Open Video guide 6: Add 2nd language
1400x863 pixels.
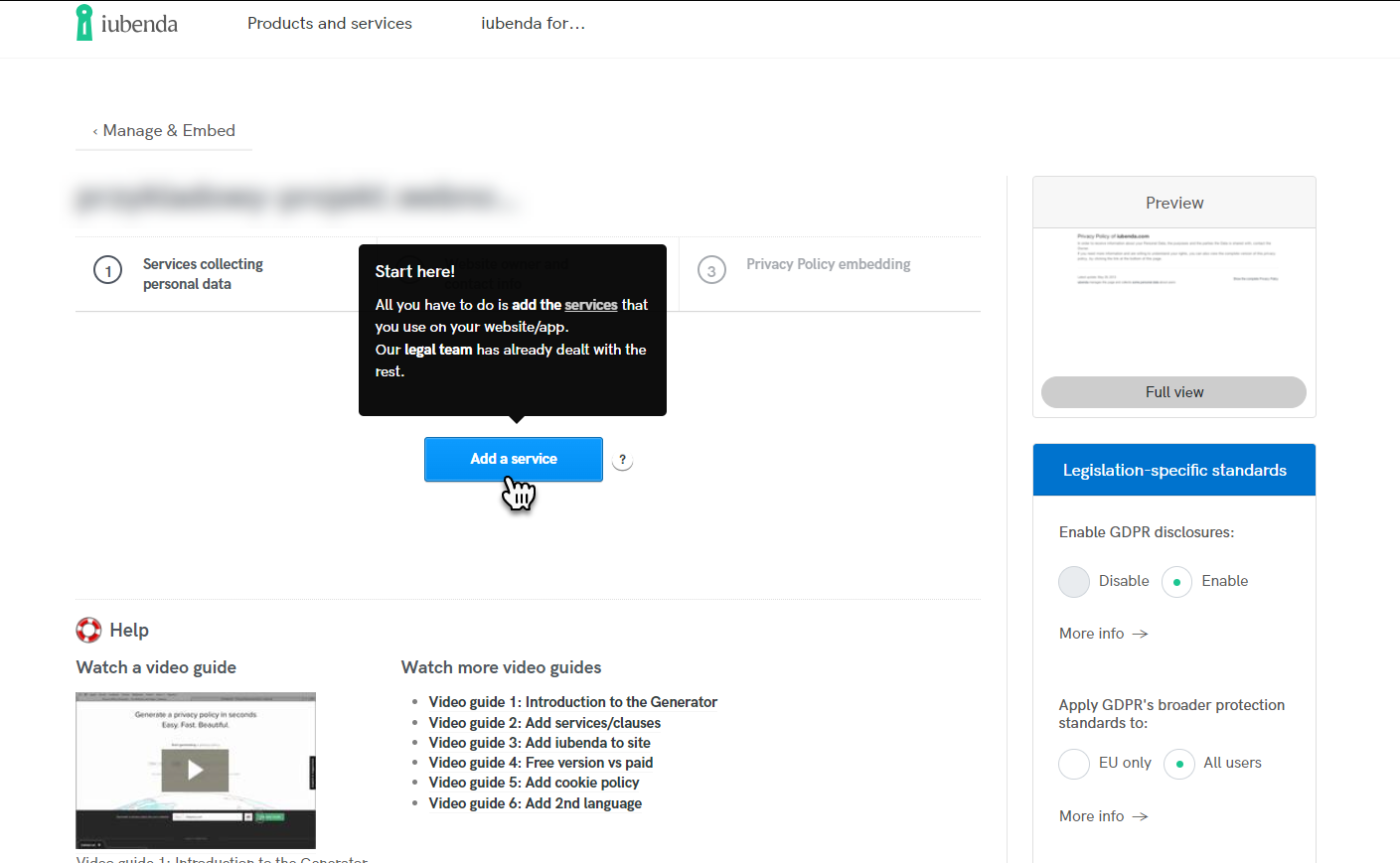coord(536,803)
